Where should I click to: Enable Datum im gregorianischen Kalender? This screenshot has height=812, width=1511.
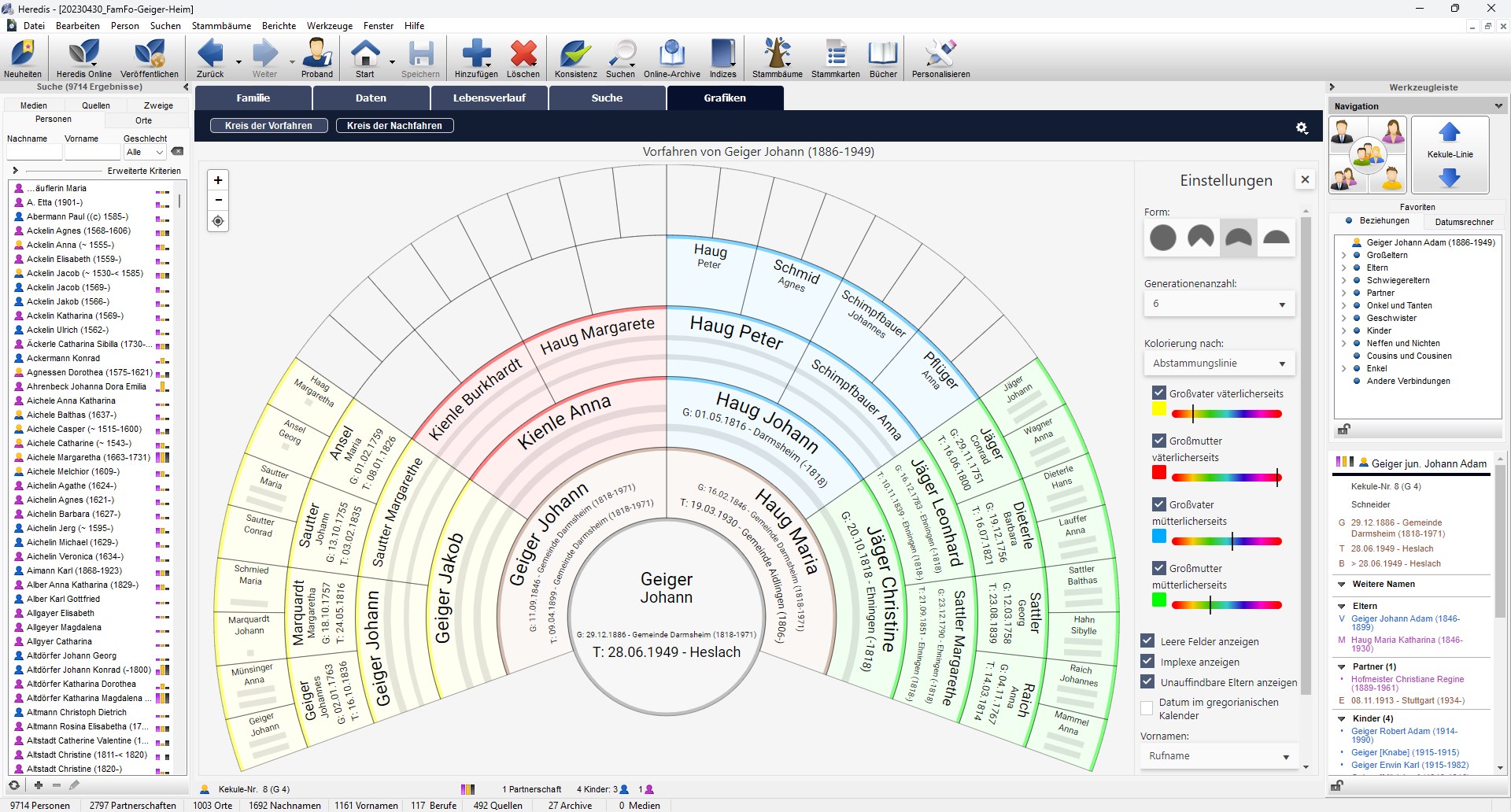pos(1147,708)
